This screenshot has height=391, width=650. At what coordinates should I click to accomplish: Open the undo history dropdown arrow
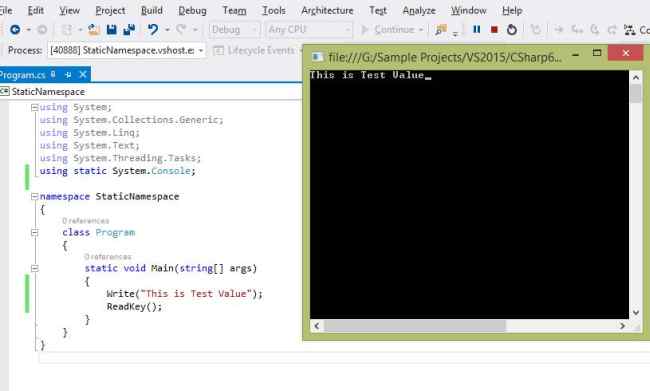[167, 30]
